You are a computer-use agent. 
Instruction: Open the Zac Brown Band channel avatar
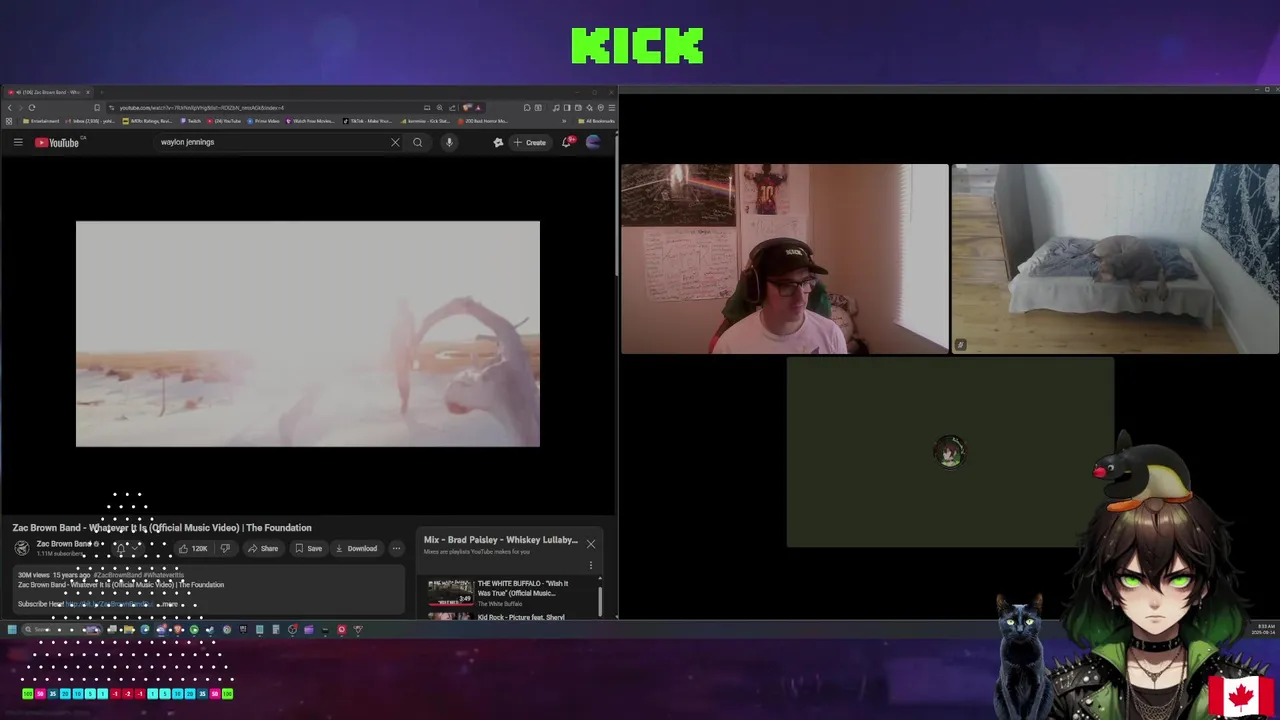21,548
